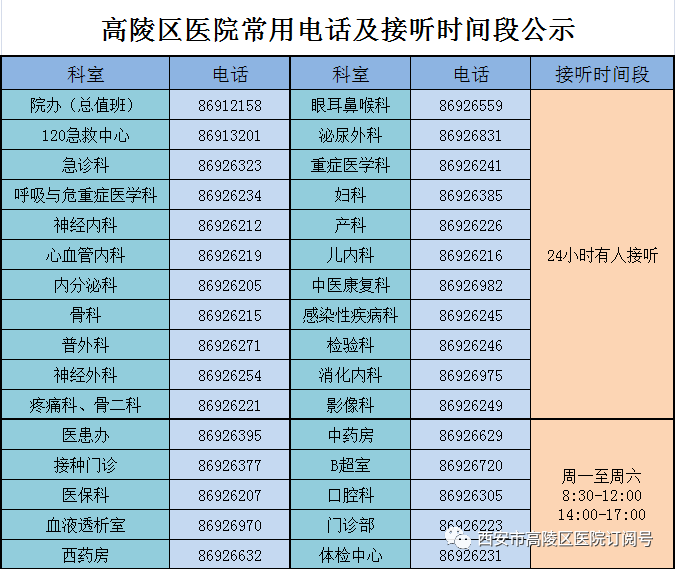Viewport: 675px width, 569px height.
Task: Select phone number 86926219
Action: [230, 256]
